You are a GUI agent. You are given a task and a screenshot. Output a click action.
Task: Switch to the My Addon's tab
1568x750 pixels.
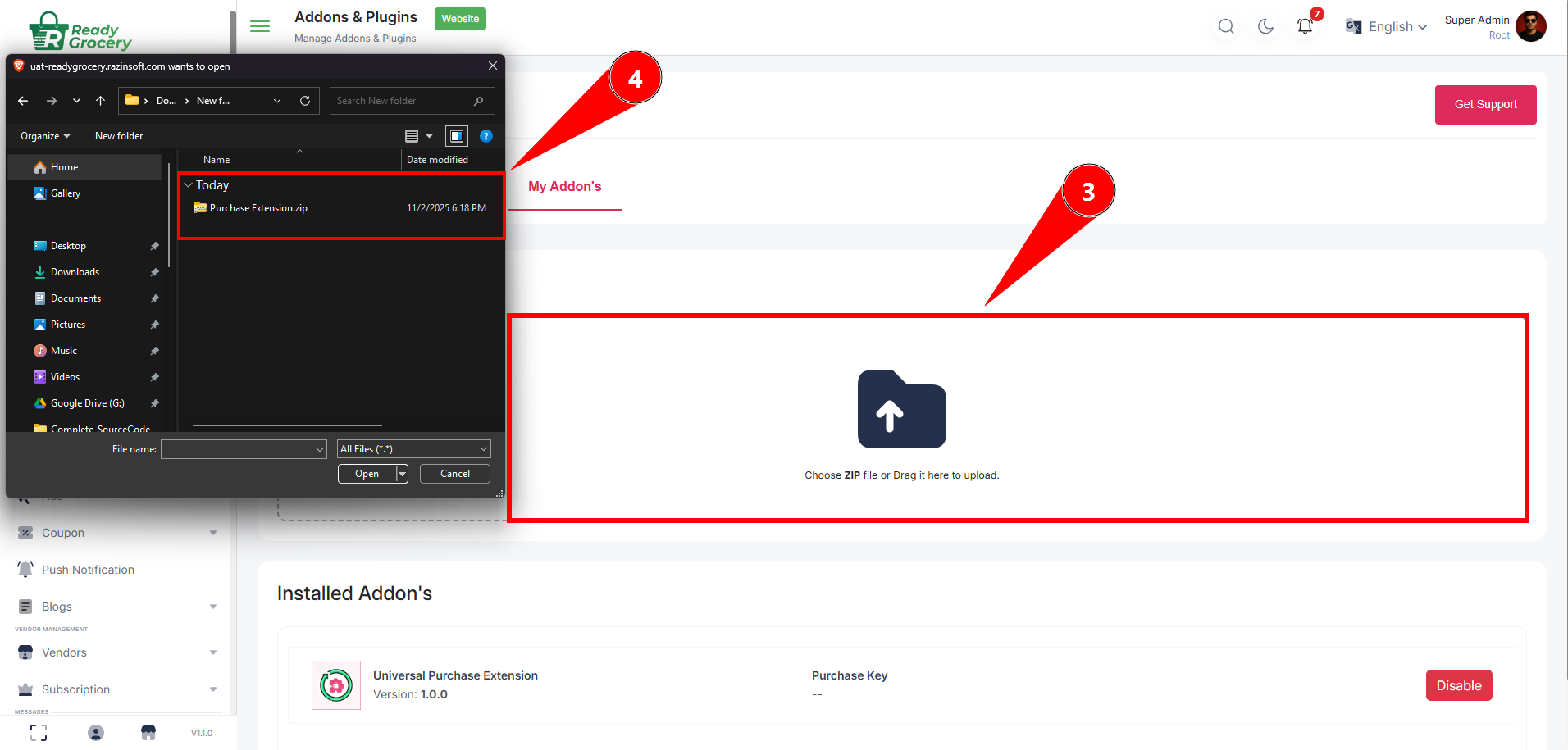point(564,187)
